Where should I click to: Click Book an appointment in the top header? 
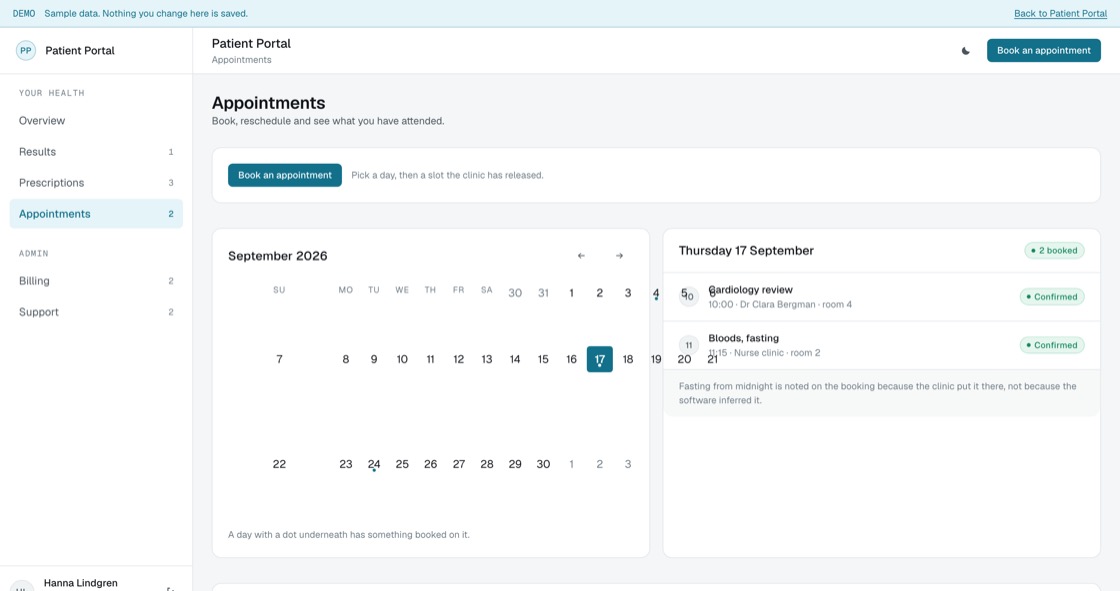(x=1044, y=51)
